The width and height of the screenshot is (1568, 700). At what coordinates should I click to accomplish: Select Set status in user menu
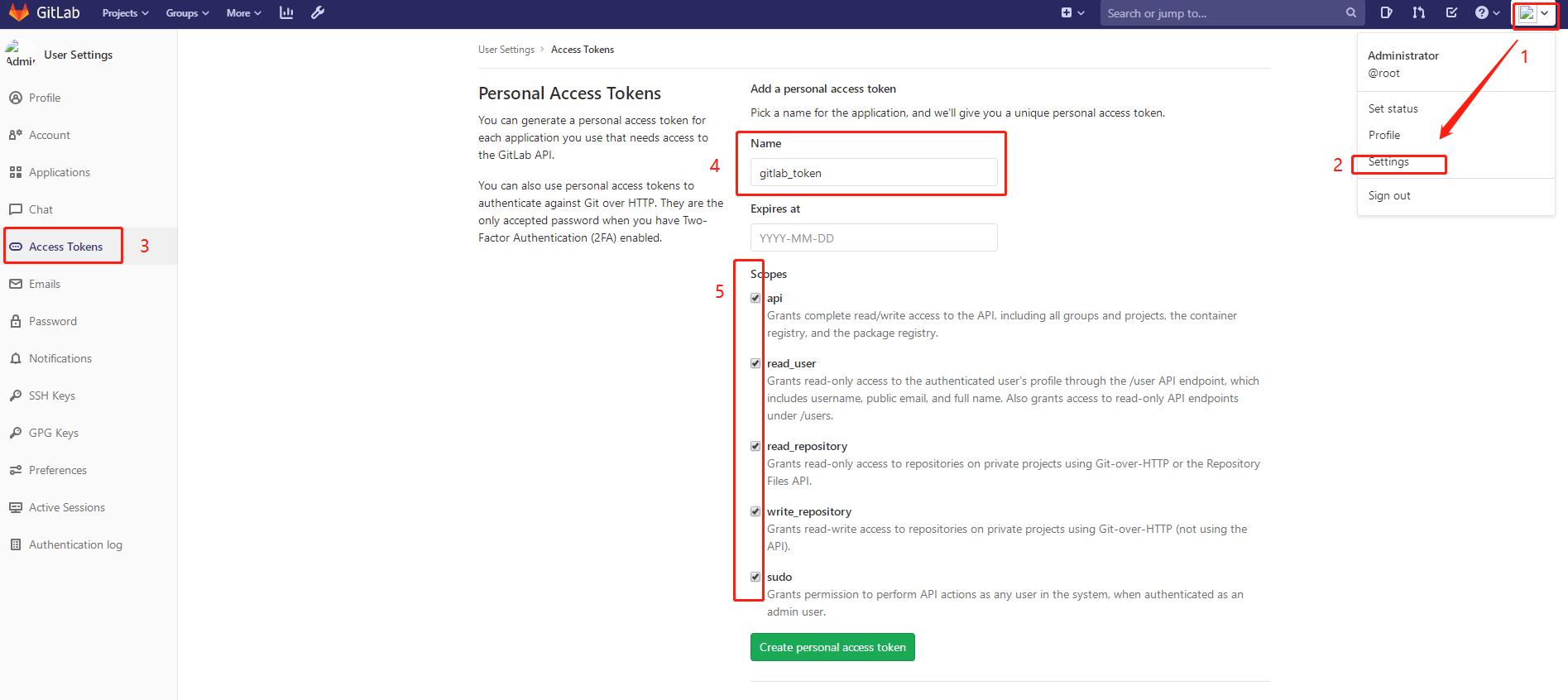[x=1393, y=108]
